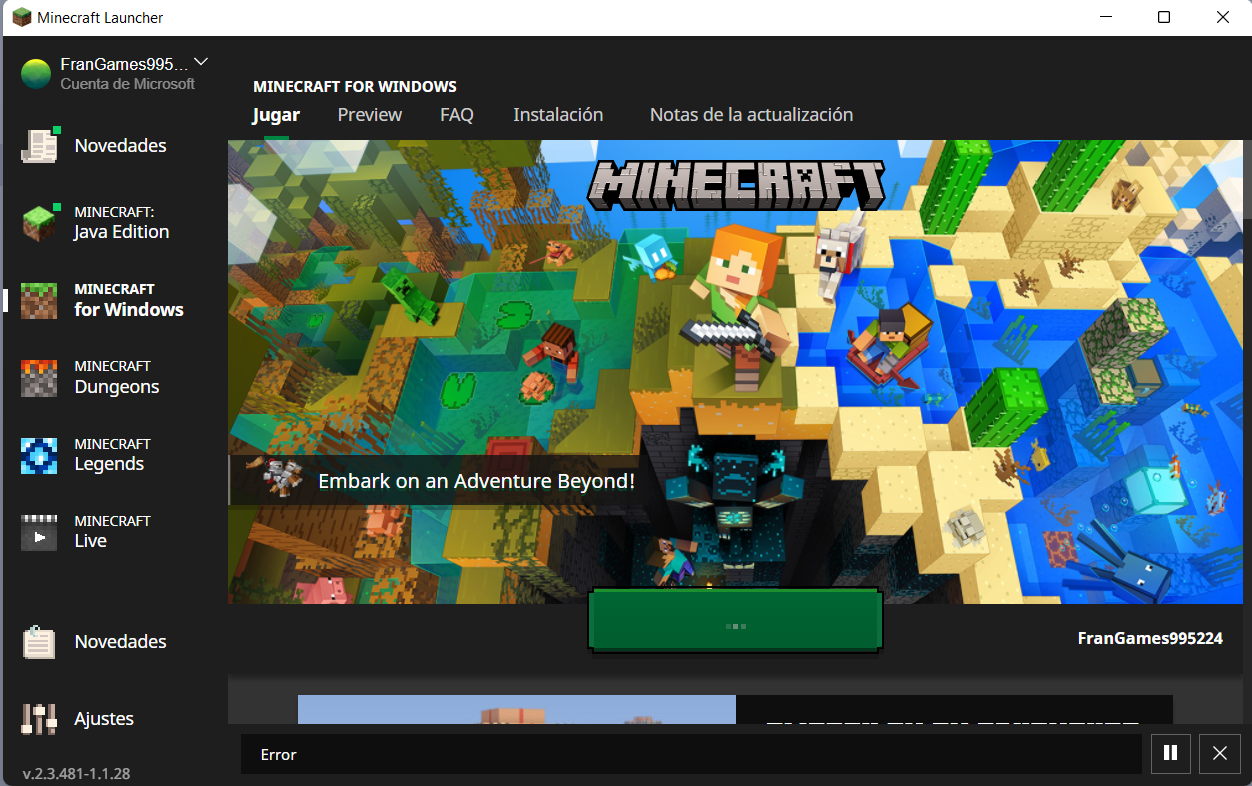The width and height of the screenshot is (1252, 786).
Task: Open the bottom Novedades clipboard icon
Action: click(x=40, y=642)
